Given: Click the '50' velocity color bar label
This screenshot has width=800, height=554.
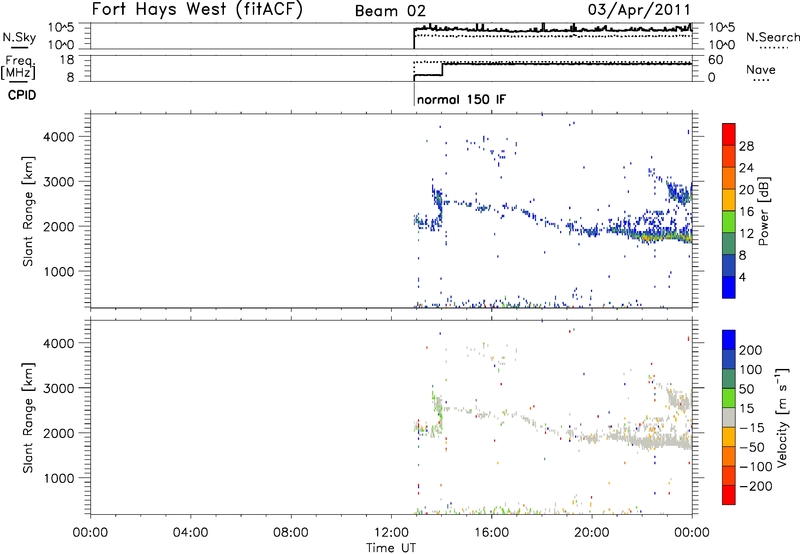Looking at the screenshot, I should [746, 389].
